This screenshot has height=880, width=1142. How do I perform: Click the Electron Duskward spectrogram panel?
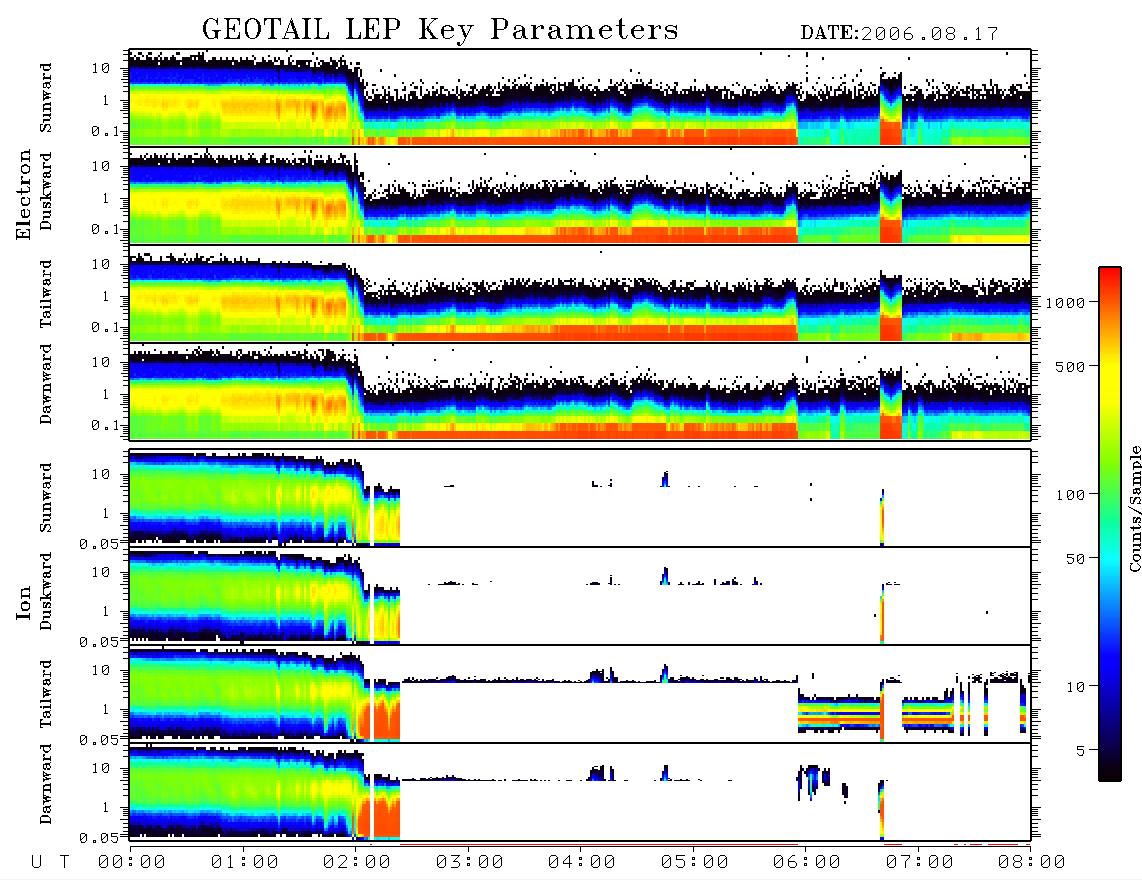580,195
